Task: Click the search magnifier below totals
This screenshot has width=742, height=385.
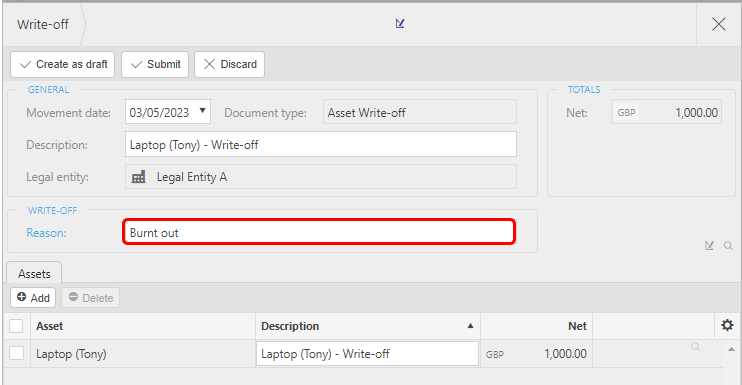Action: (728, 245)
